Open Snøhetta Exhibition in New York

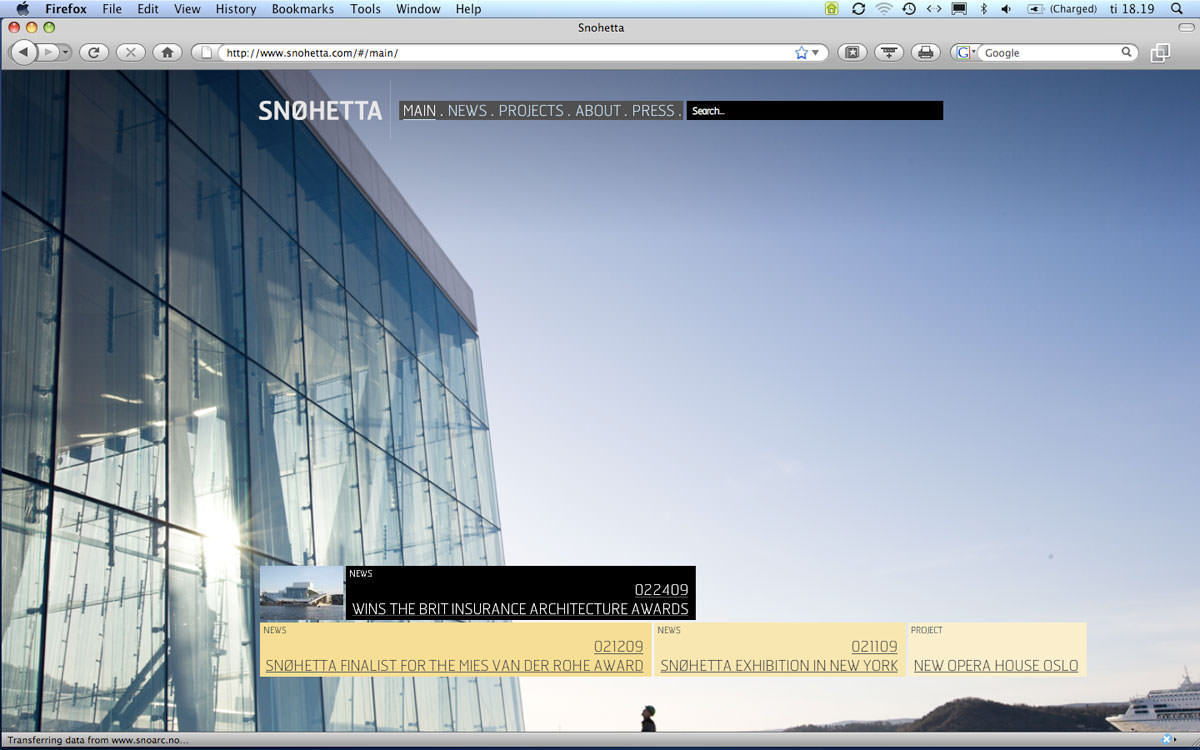tap(779, 665)
